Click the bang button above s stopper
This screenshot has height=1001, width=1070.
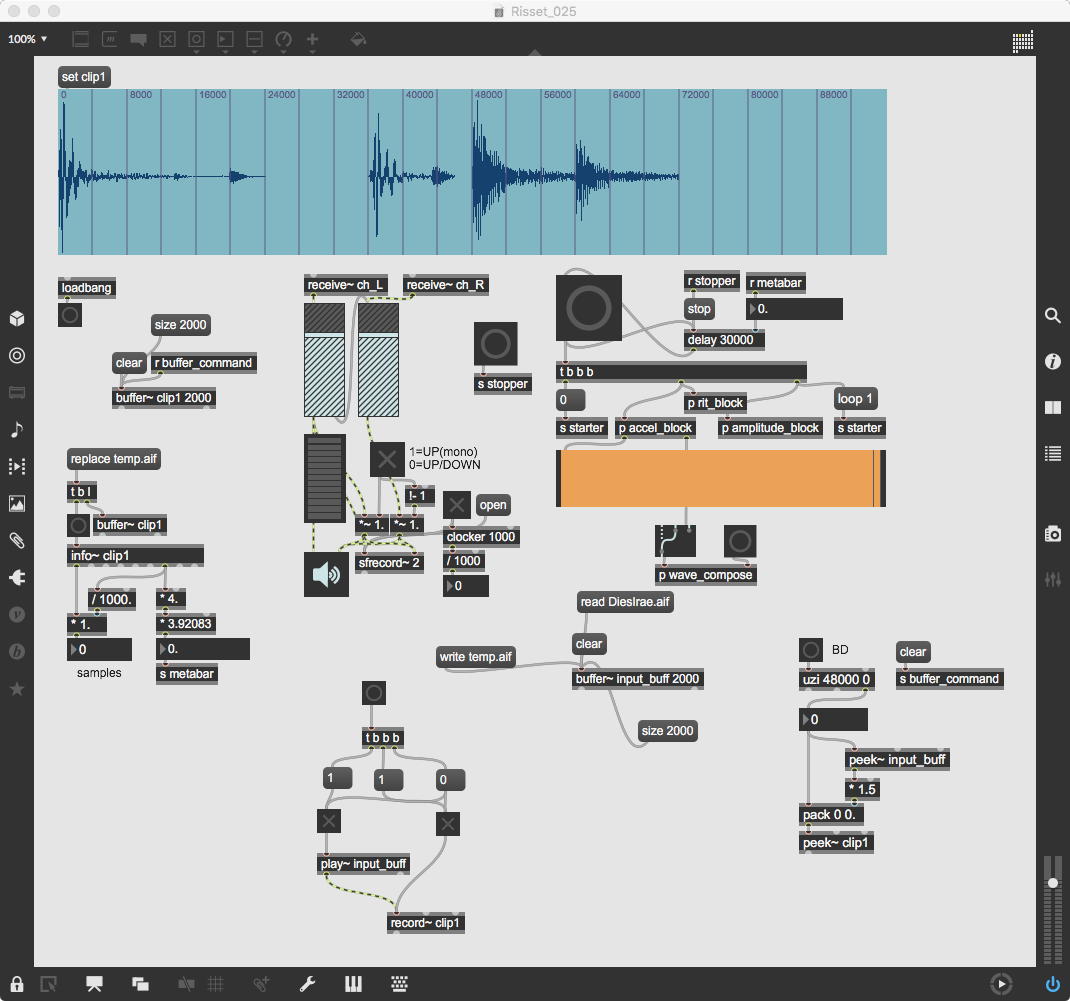pos(496,344)
